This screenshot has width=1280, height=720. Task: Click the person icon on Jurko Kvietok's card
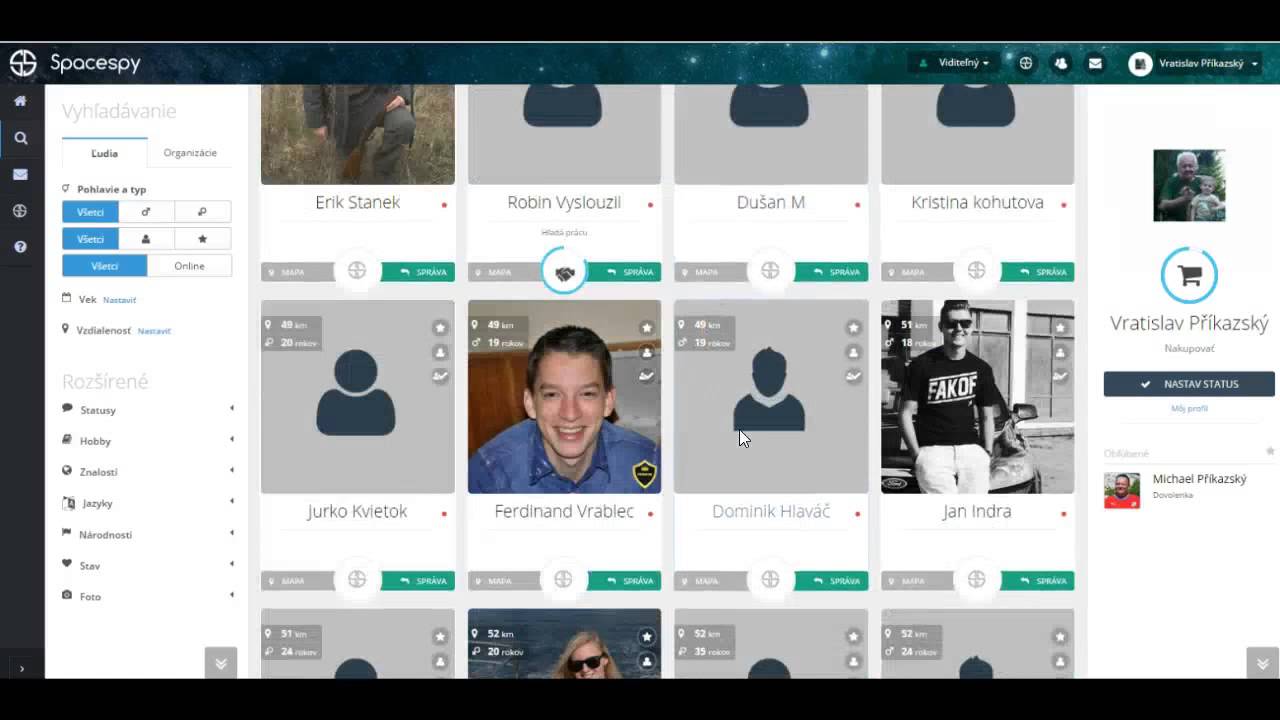(440, 352)
